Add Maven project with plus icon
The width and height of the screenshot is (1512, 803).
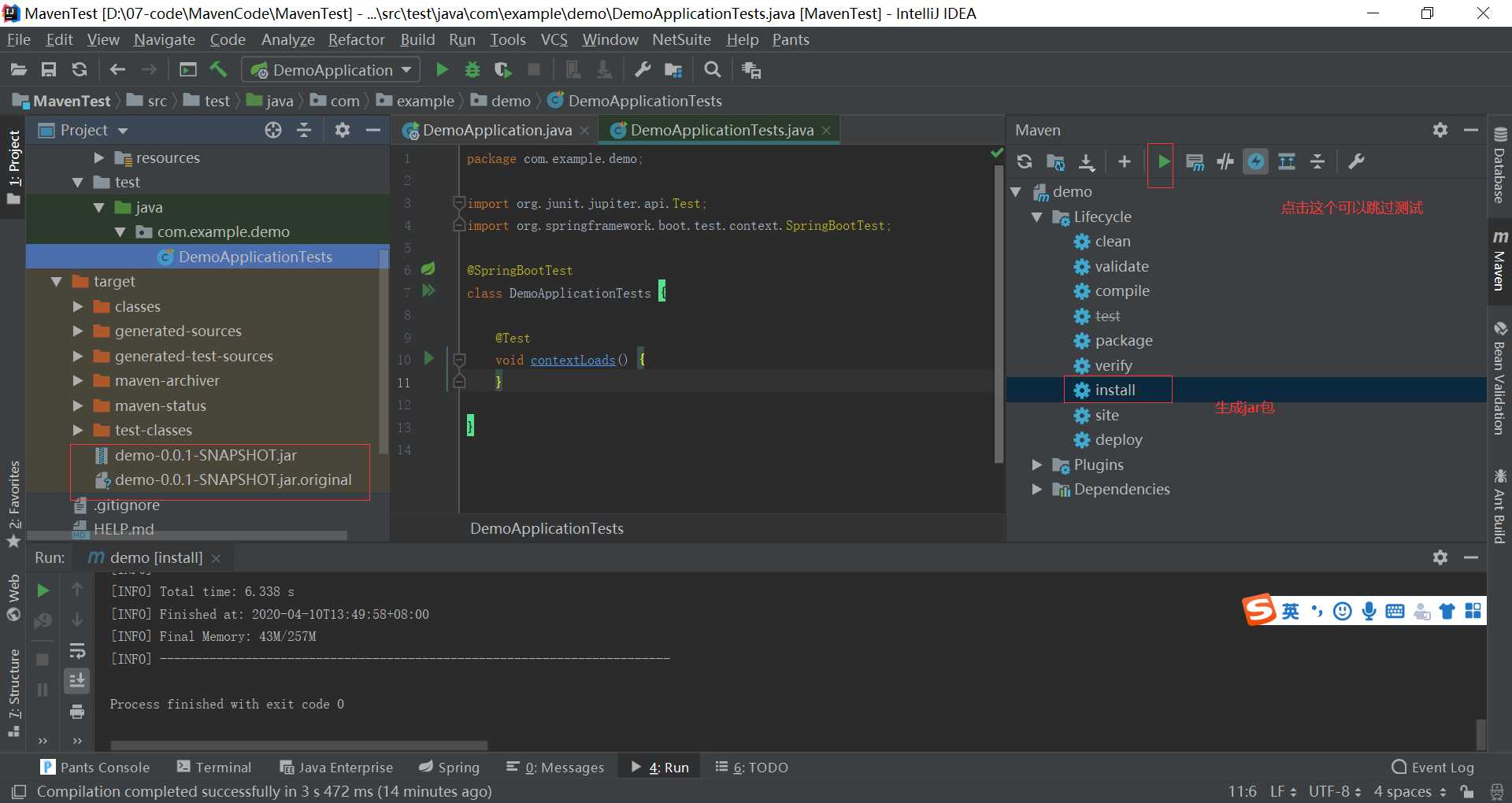[x=1124, y=161]
